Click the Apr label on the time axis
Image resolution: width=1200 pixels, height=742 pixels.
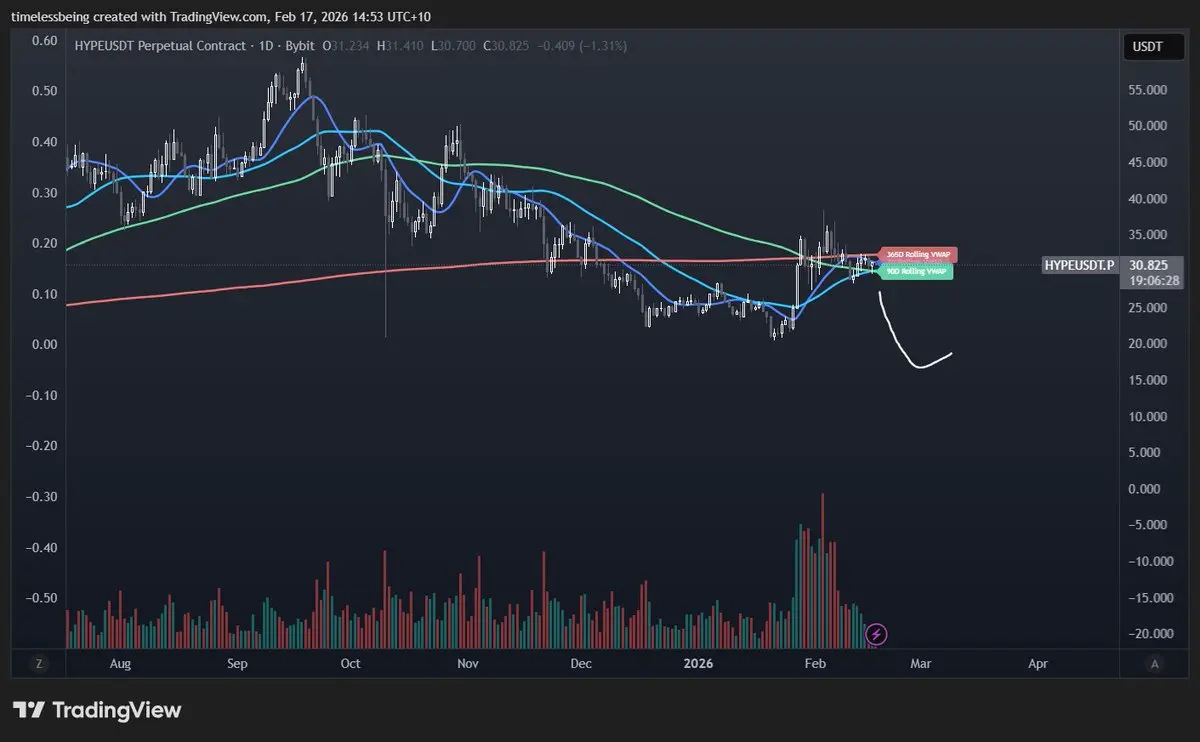pyautogui.click(x=1038, y=663)
